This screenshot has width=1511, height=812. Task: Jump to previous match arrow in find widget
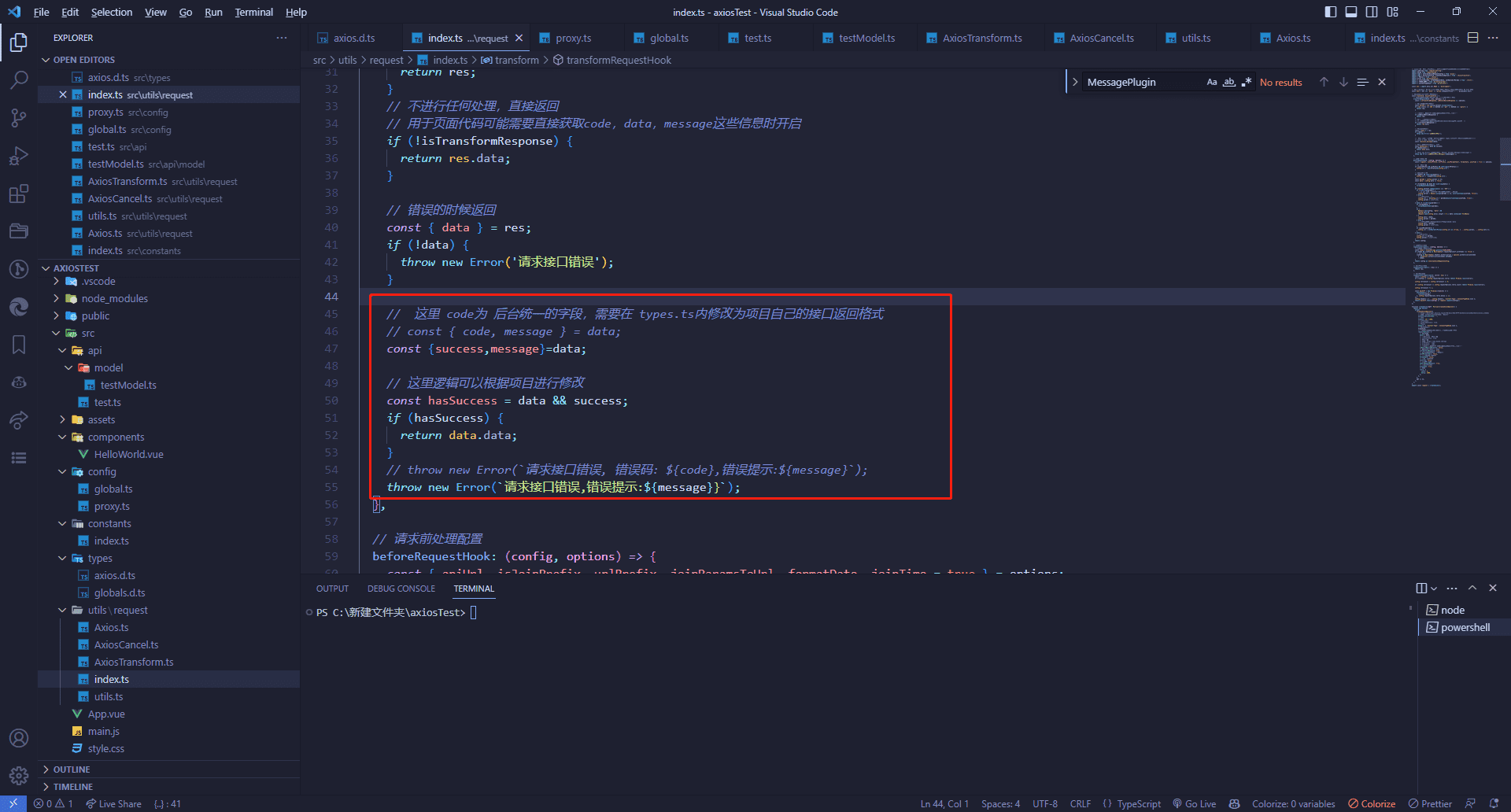[1324, 82]
